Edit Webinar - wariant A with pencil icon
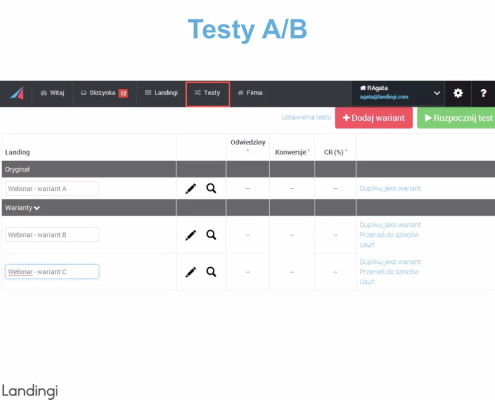 pyautogui.click(x=191, y=189)
